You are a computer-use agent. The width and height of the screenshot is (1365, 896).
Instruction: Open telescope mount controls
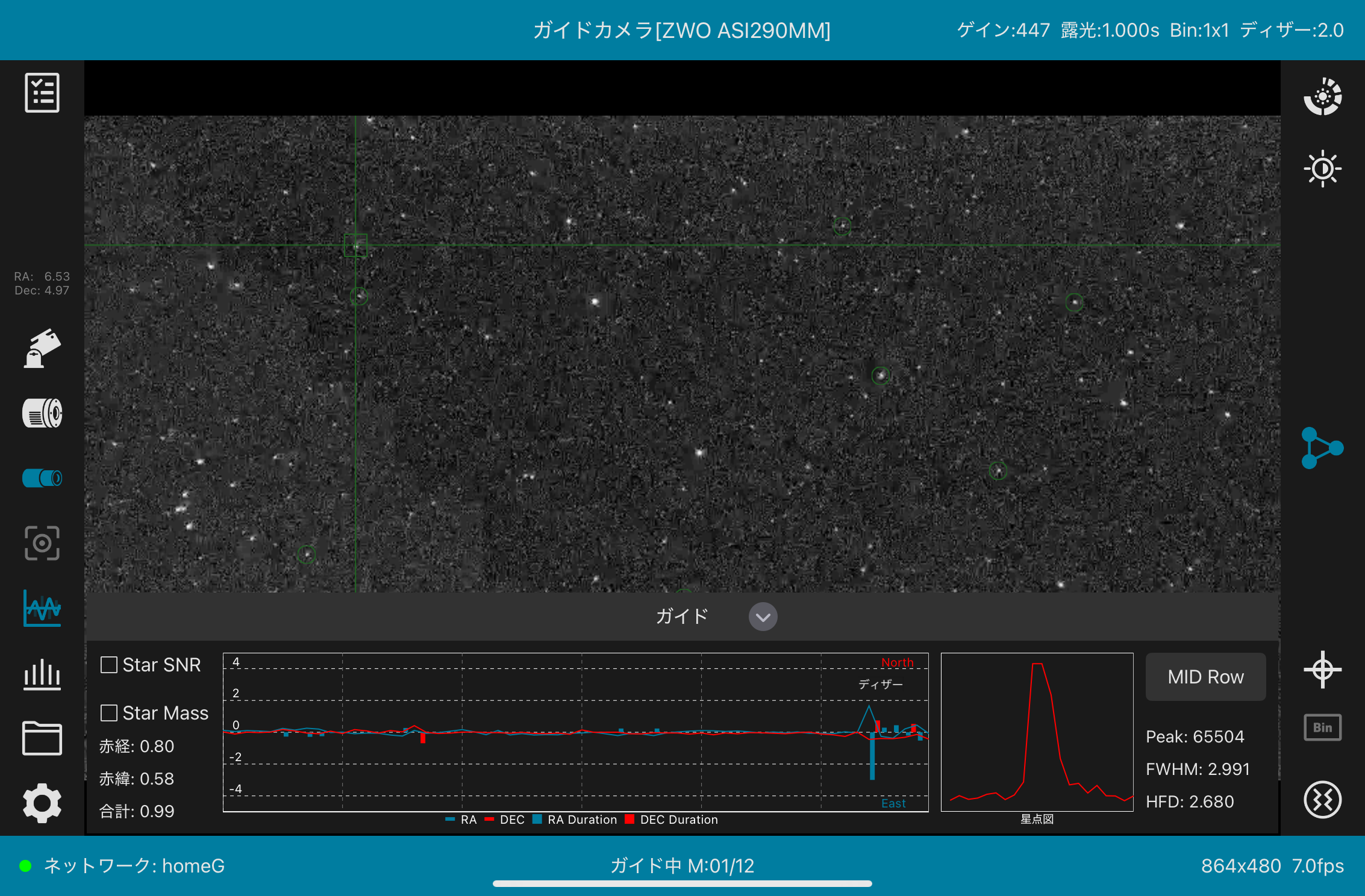42,348
